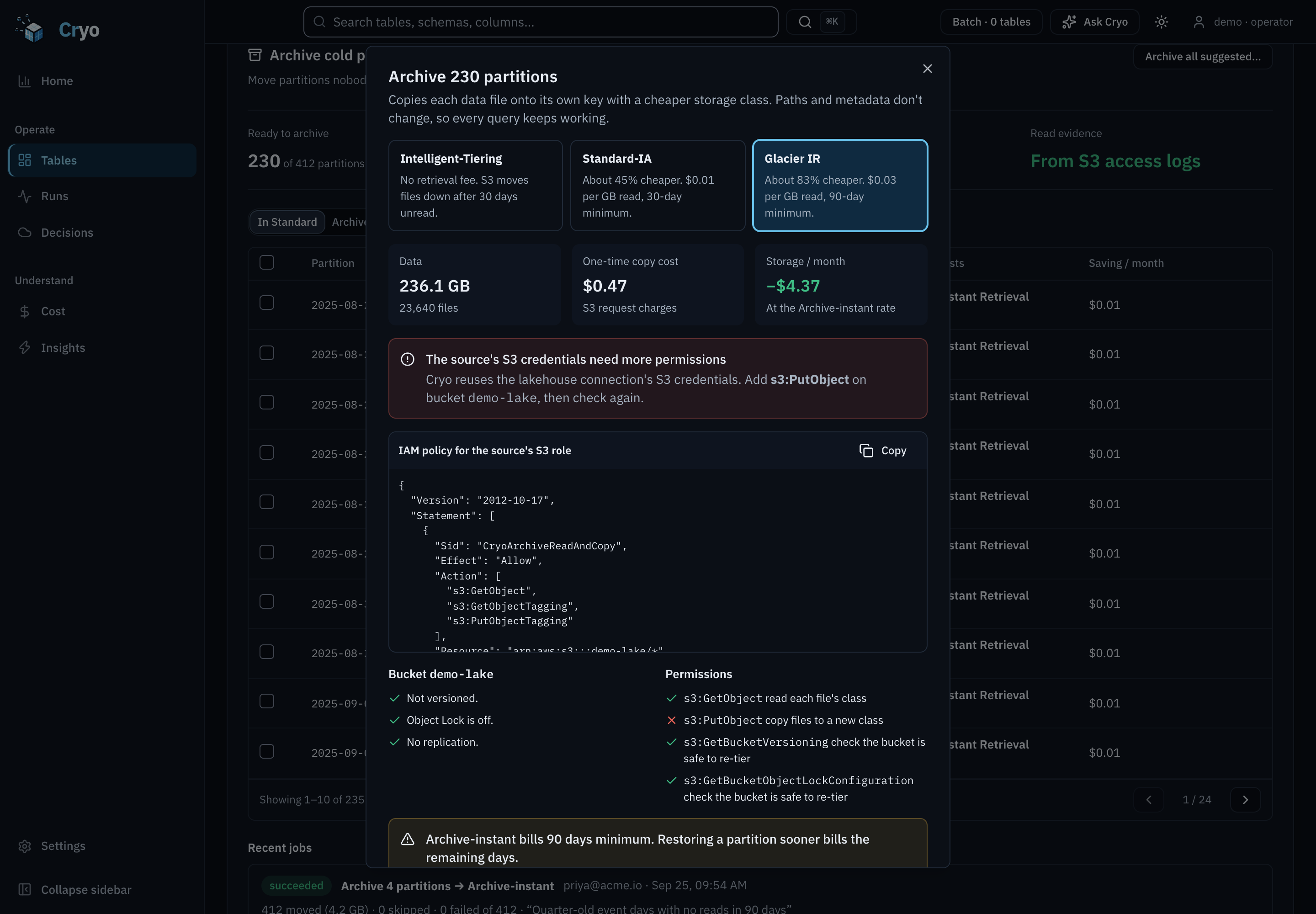This screenshot has height=914, width=1316.
Task: Click priya@acme.io in recent jobs
Action: (x=602, y=885)
